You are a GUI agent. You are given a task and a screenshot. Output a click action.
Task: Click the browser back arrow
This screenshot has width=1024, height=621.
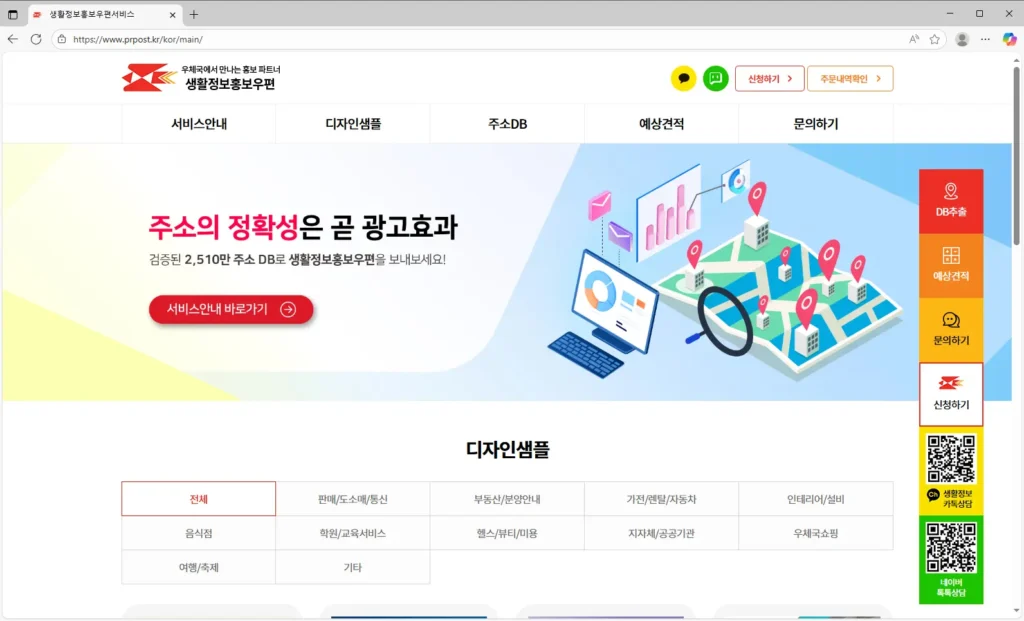pos(13,39)
